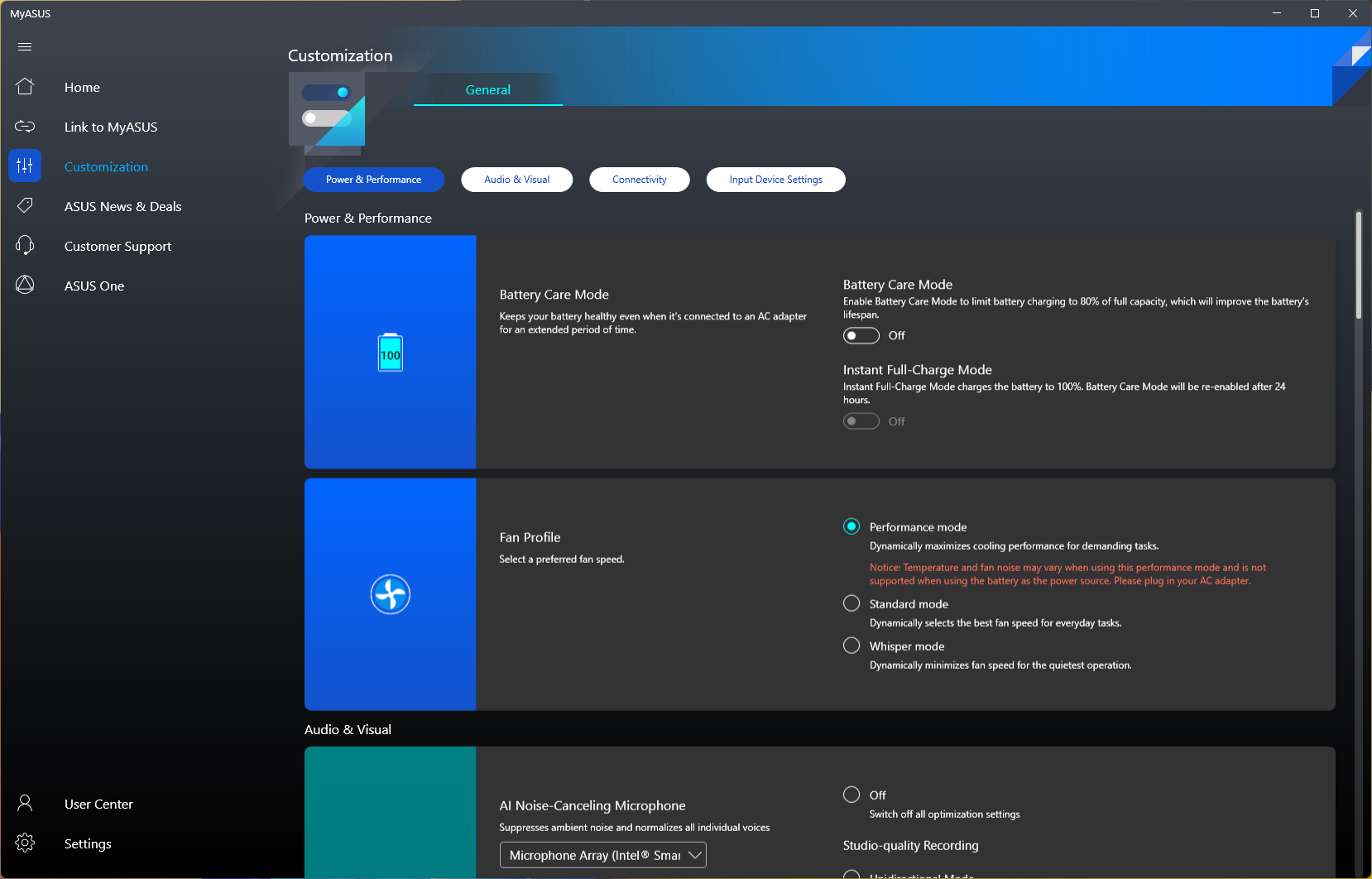Click 'Select a preferred fan speed.' text
Image resolution: width=1372 pixels, height=879 pixels.
562,560
